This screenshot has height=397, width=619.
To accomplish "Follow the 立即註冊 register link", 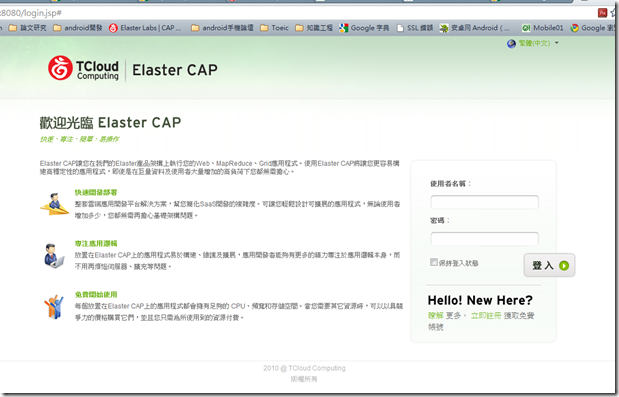I will [x=486, y=316].
